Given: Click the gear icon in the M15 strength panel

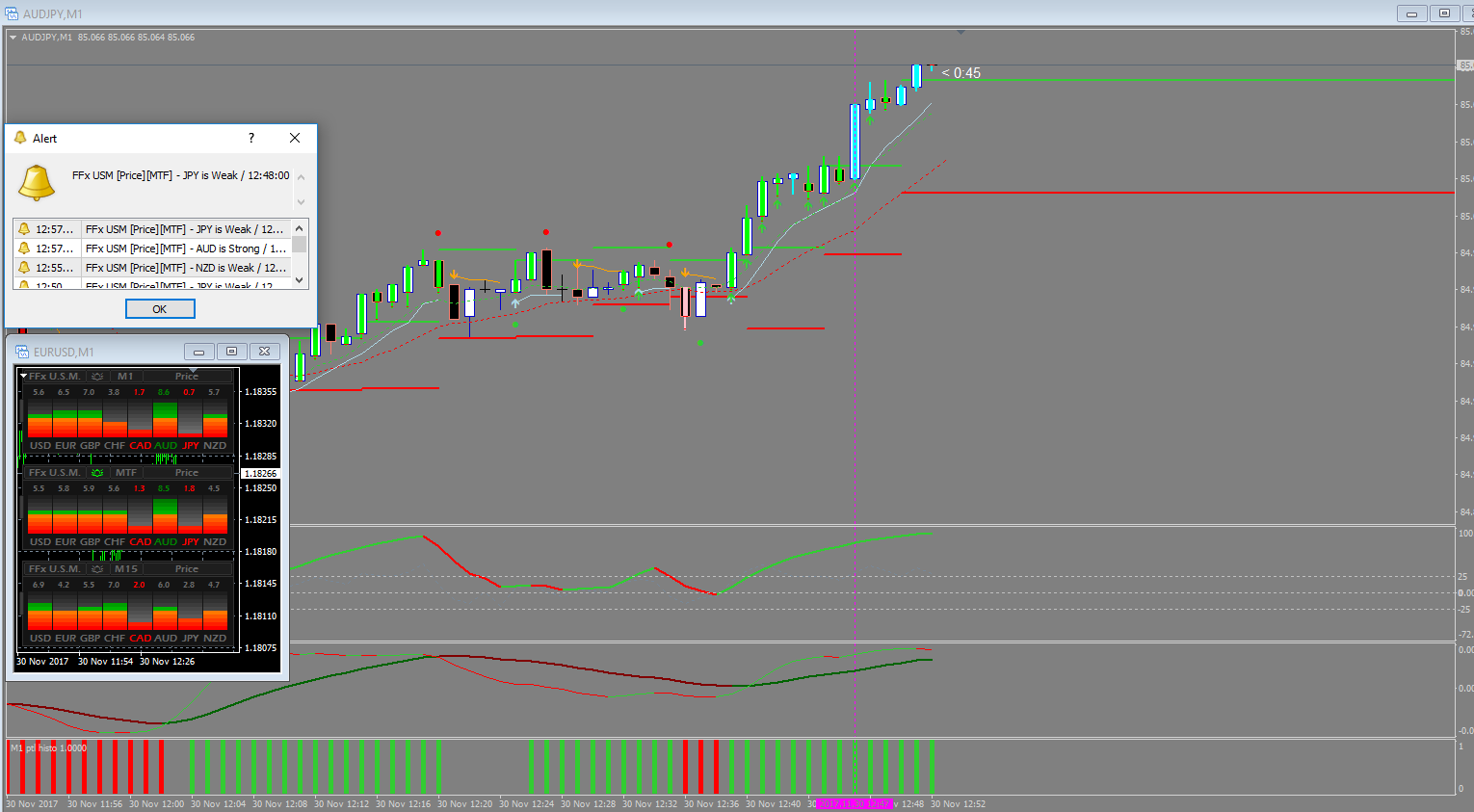Looking at the screenshot, I should [97, 569].
